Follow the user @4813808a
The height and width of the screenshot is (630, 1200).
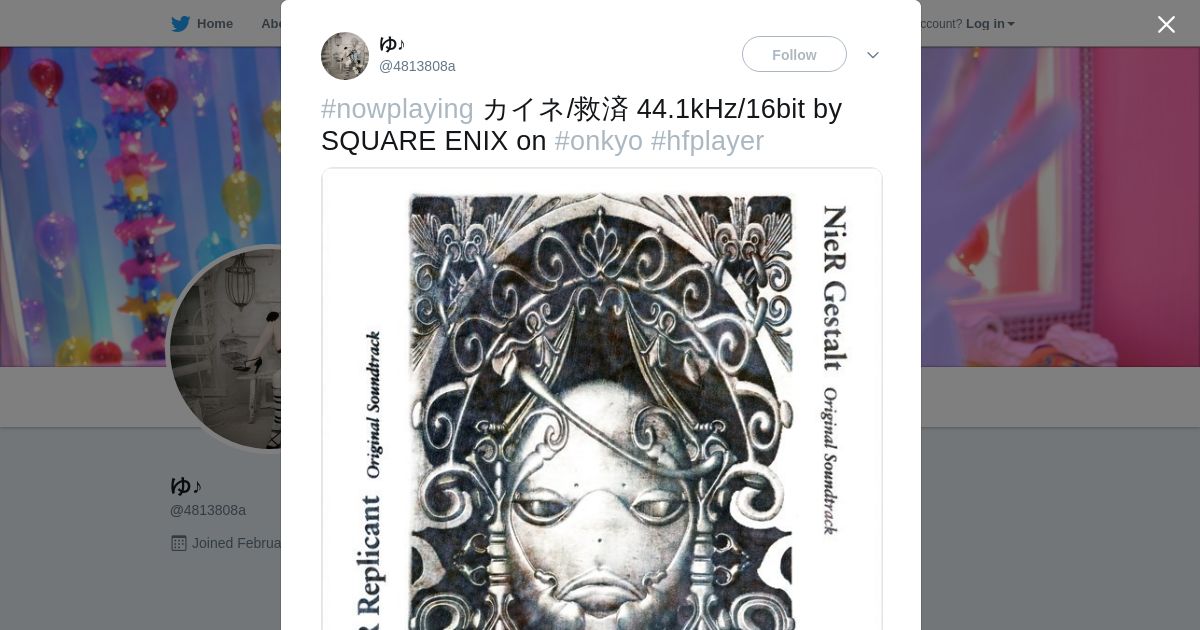pos(794,54)
